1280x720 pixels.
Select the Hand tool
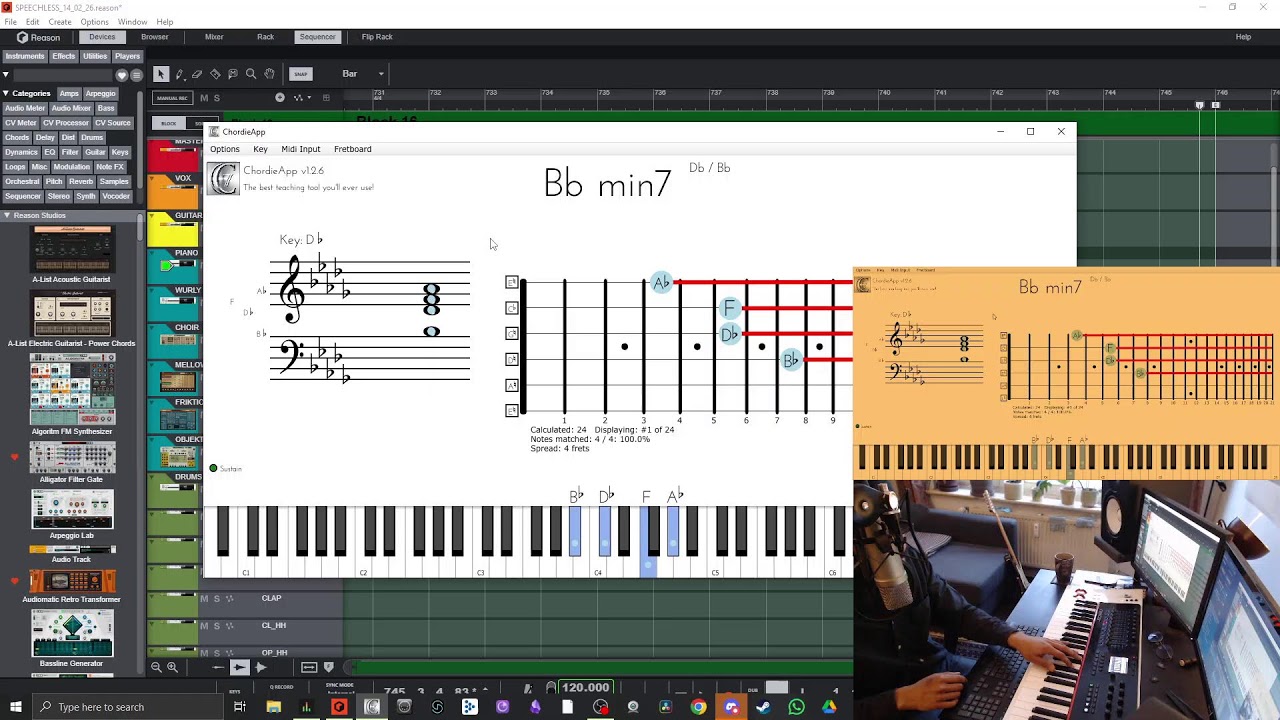coord(269,74)
